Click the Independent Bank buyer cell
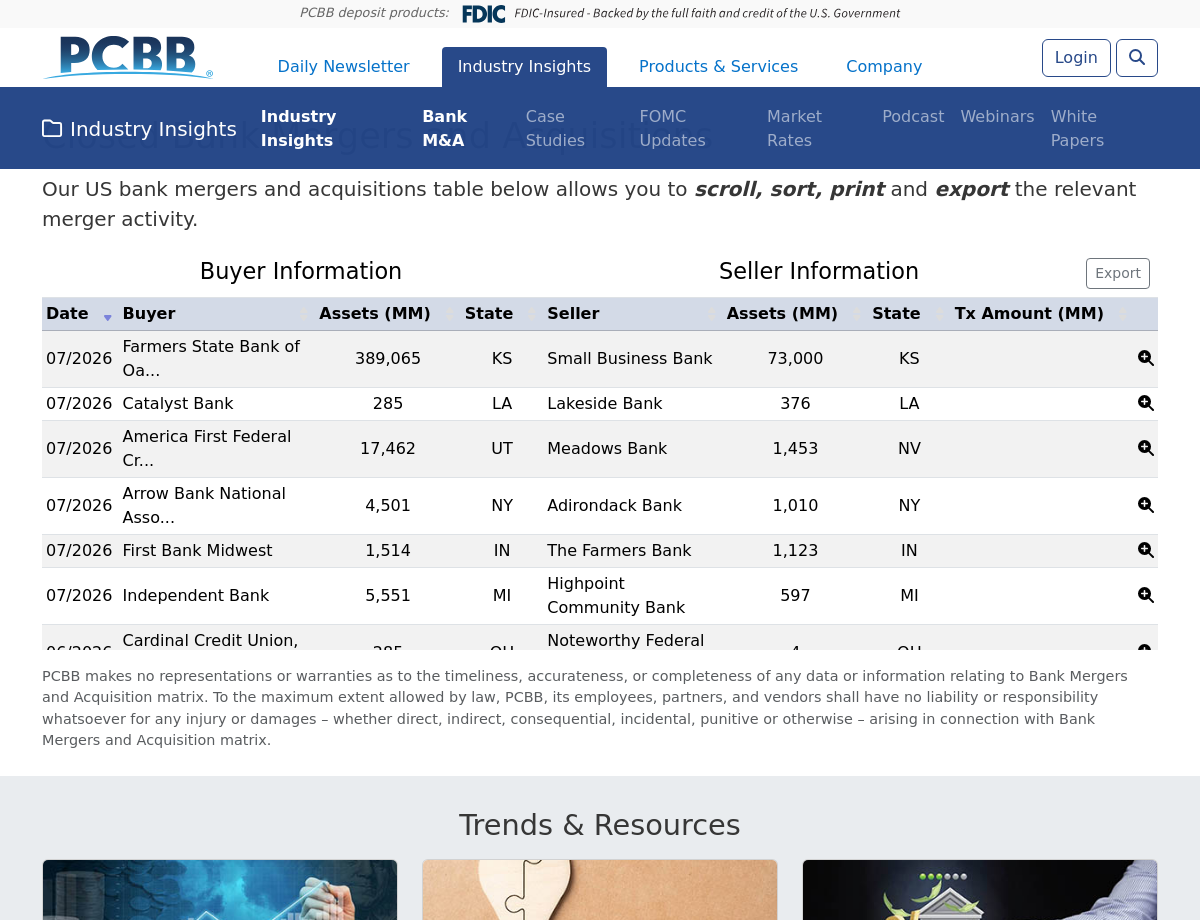Image resolution: width=1200 pixels, height=920 pixels. pyautogui.click(x=216, y=595)
